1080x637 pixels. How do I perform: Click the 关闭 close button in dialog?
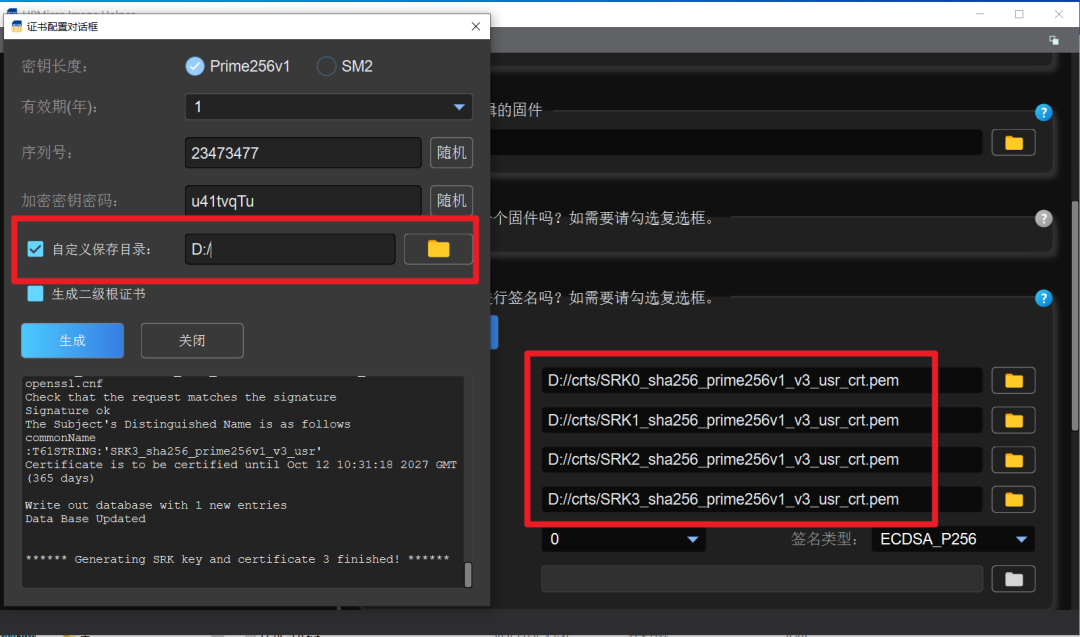tap(192, 340)
